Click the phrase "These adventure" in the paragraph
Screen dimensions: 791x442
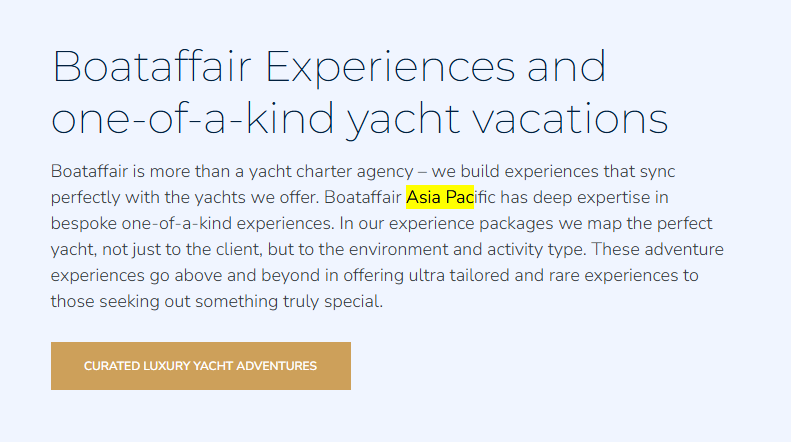(x=663, y=249)
